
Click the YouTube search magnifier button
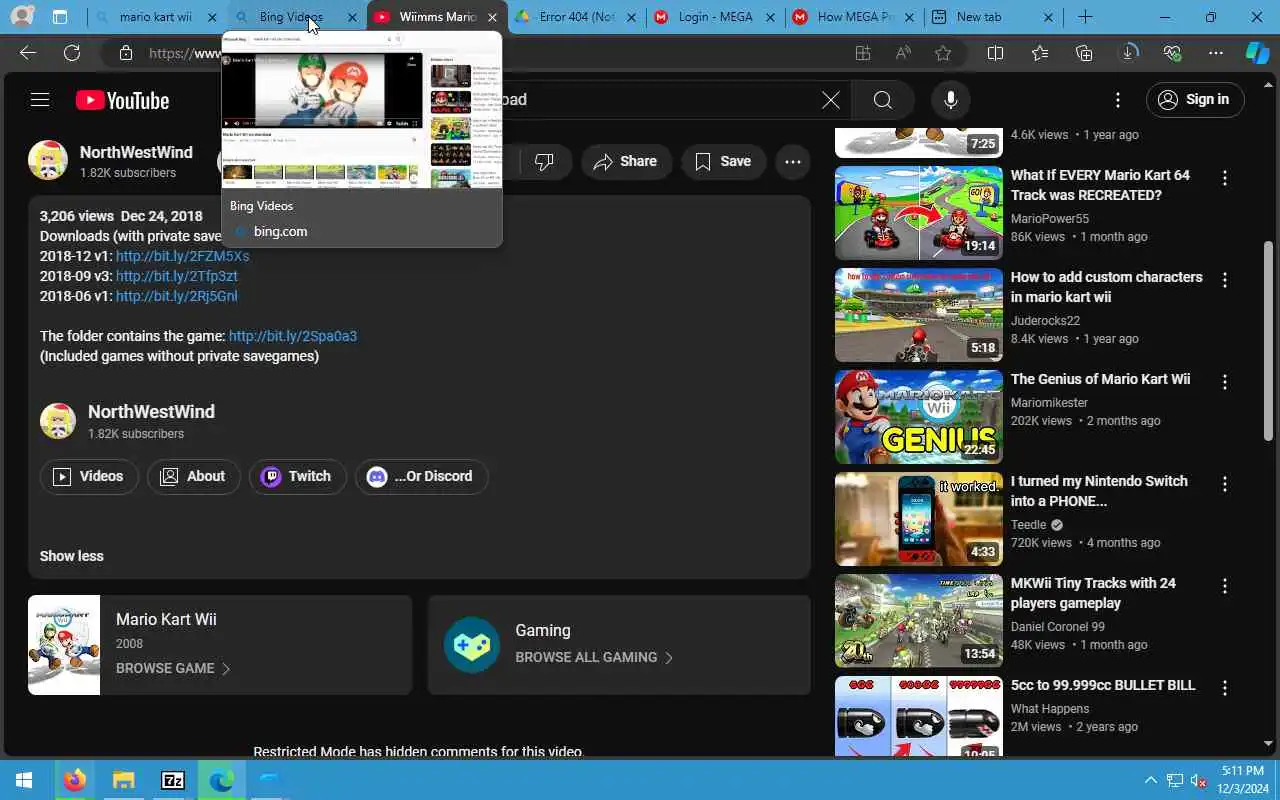point(882,99)
